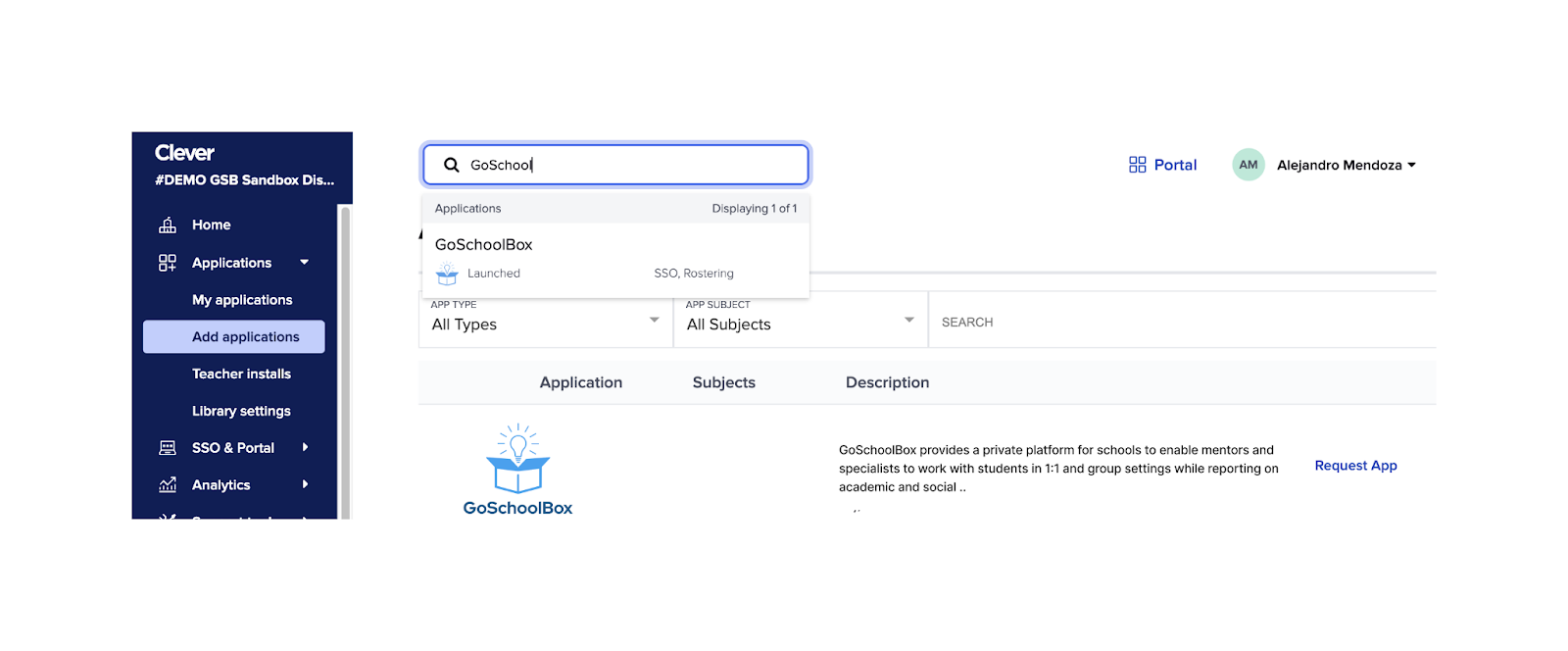Click the magnifier icon in the search box

(452, 165)
